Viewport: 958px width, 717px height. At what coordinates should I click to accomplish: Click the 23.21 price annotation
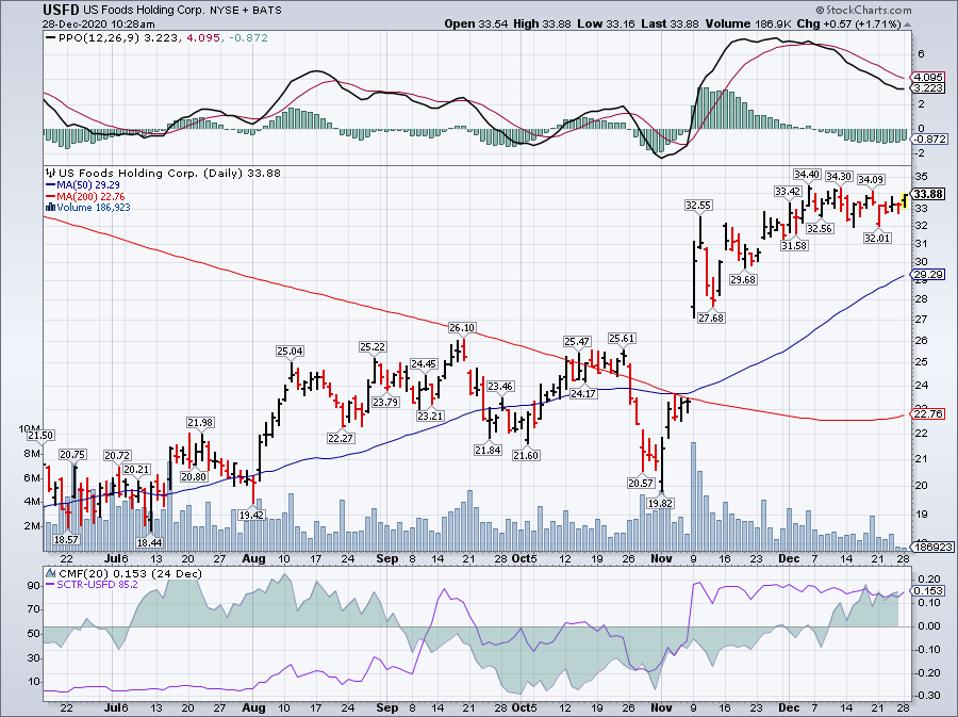(430, 416)
